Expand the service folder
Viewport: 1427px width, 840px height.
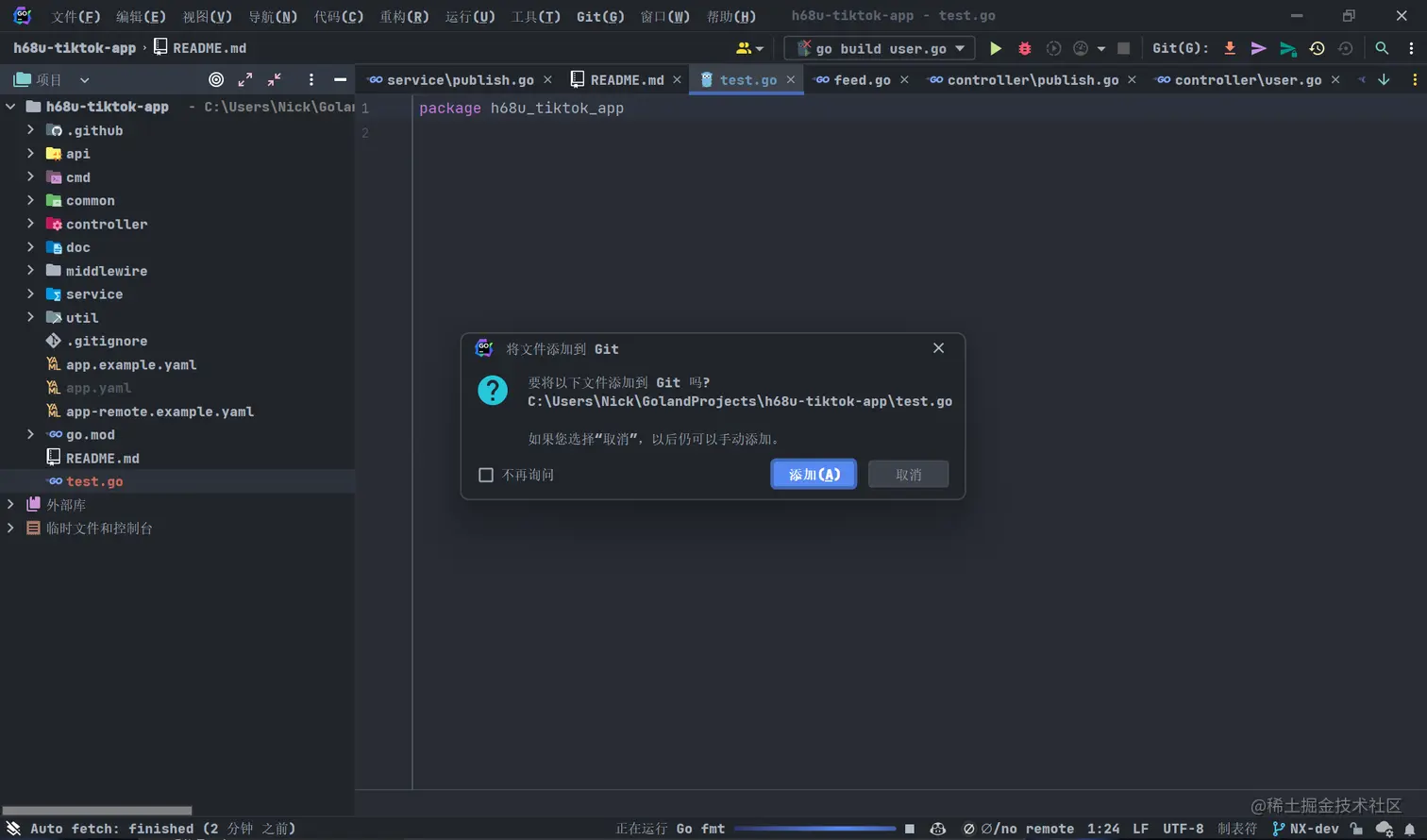30,294
